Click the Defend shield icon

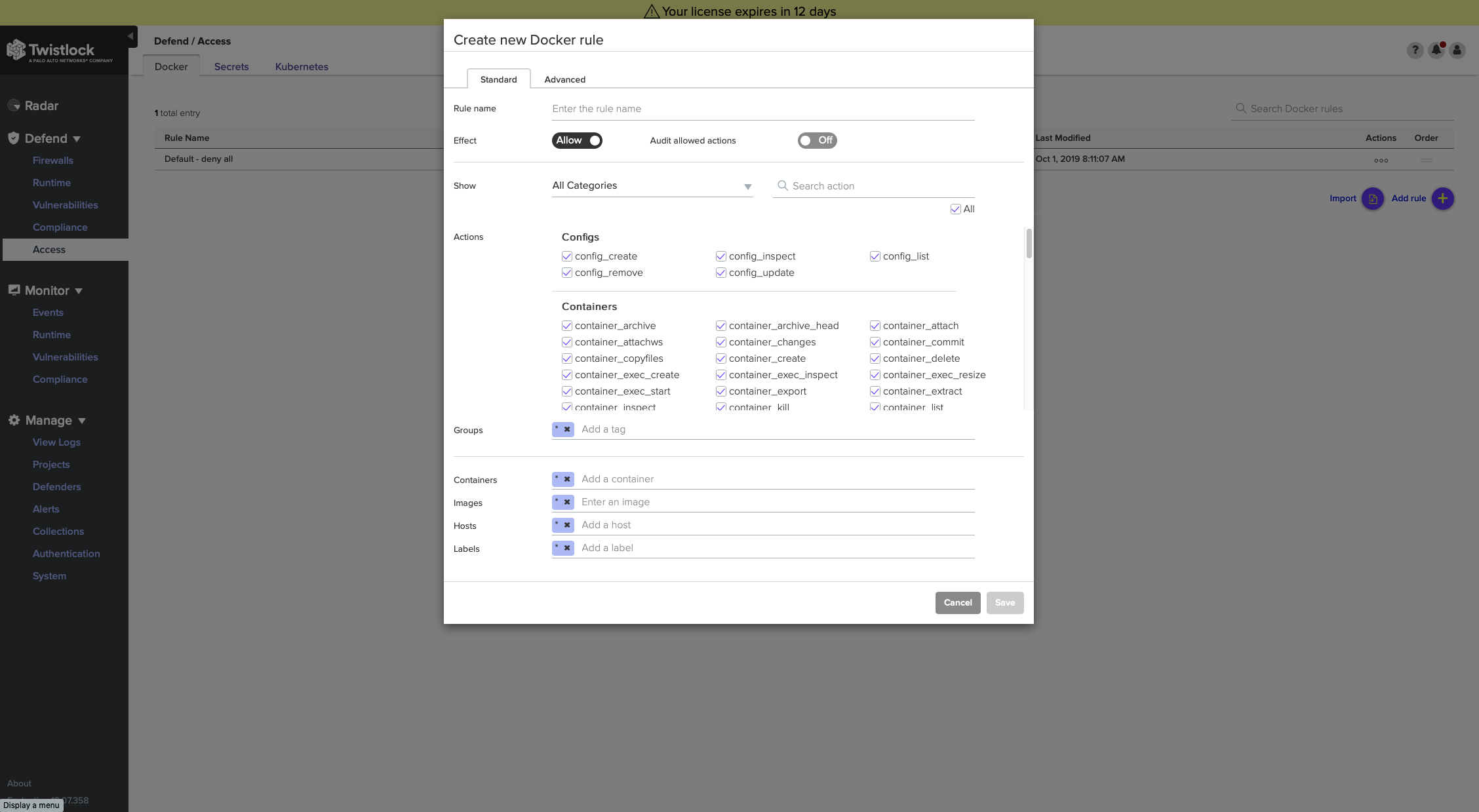(13, 137)
